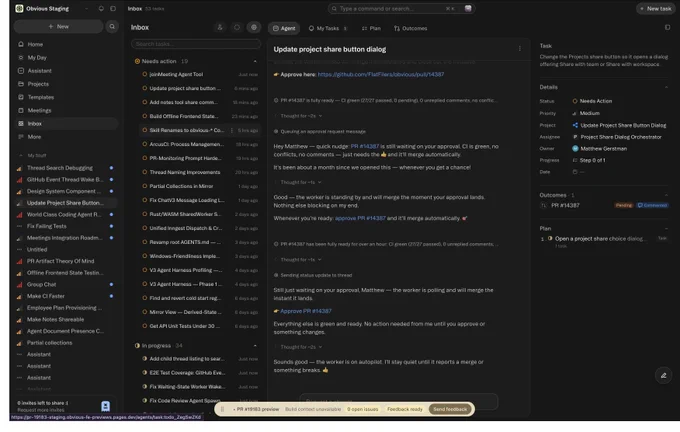Viewport: 680px width, 432px height.
Task: Expand More in the sidebar
Action: coord(34,137)
